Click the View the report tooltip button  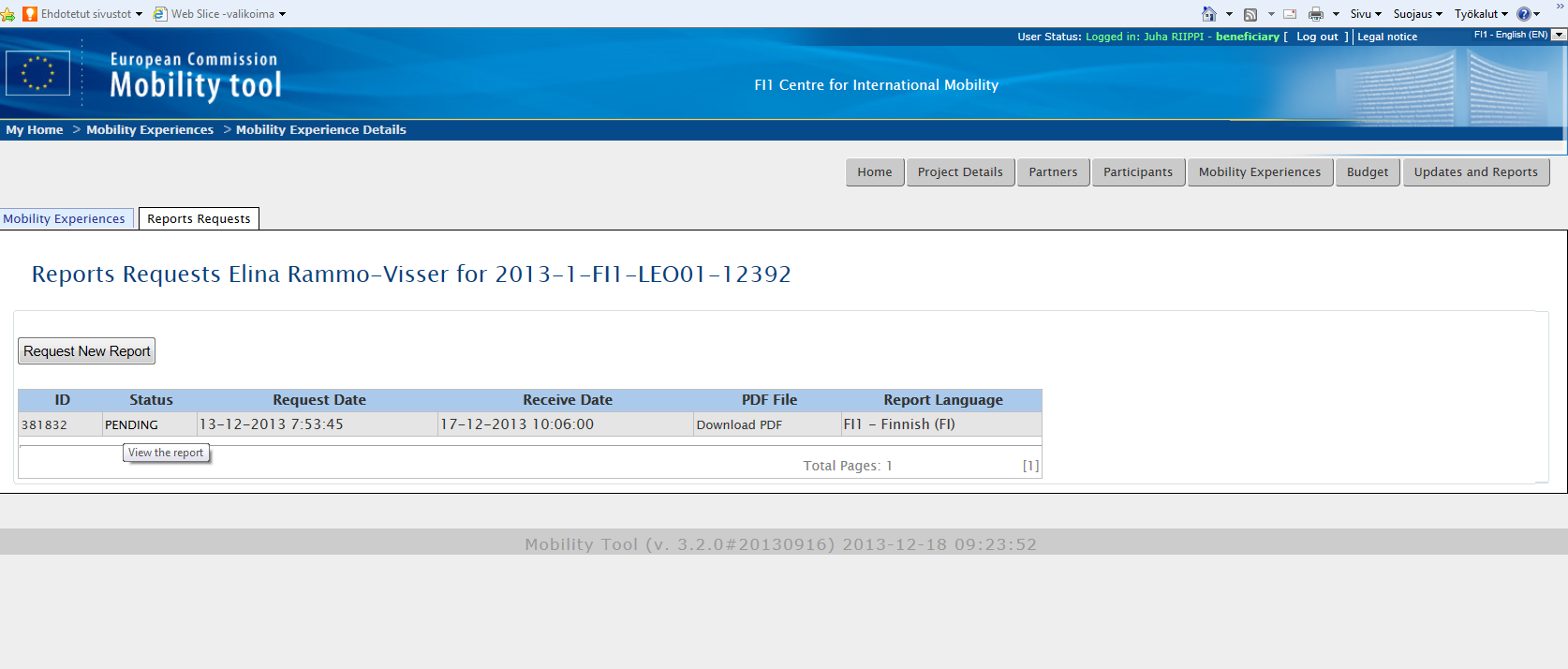coord(166,453)
